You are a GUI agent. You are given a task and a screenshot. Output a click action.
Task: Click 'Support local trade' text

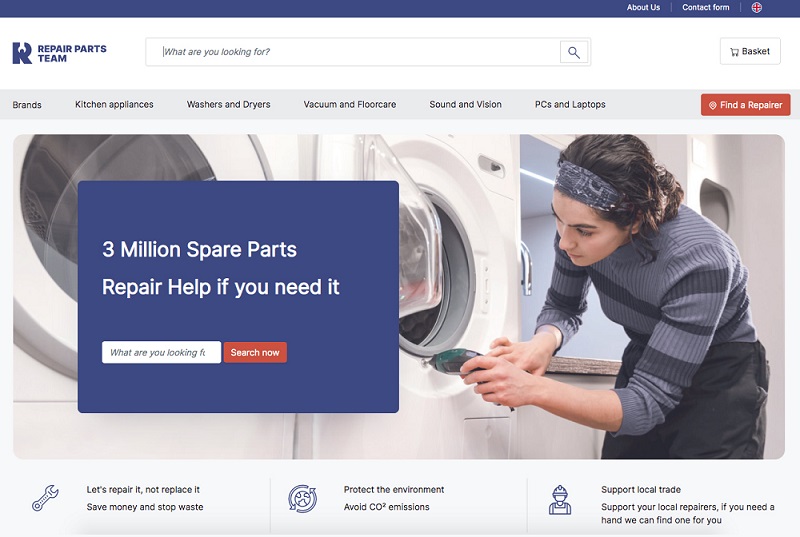(x=641, y=490)
